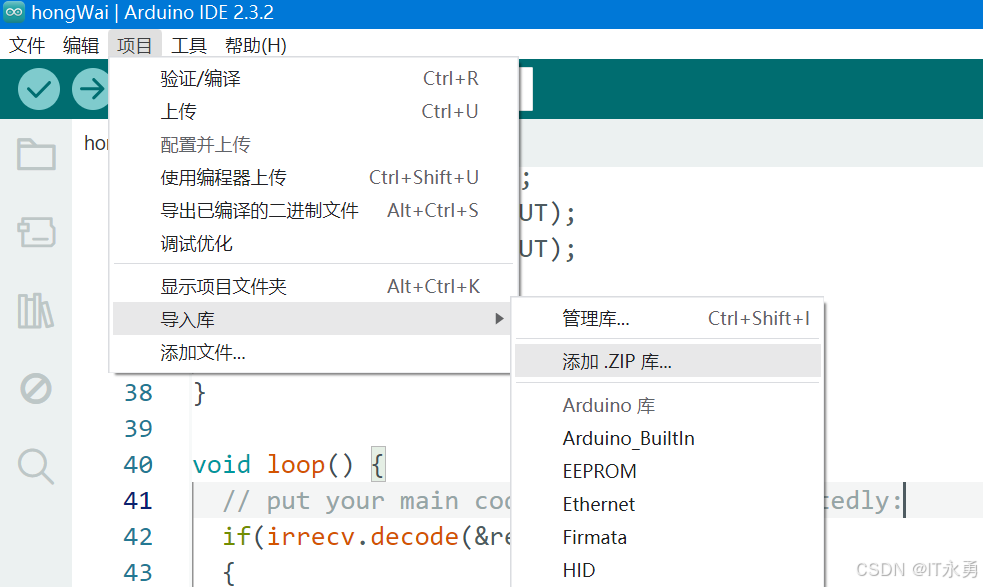Open the 编辑 menu
The width and height of the screenshot is (983, 587).
pos(81,45)
